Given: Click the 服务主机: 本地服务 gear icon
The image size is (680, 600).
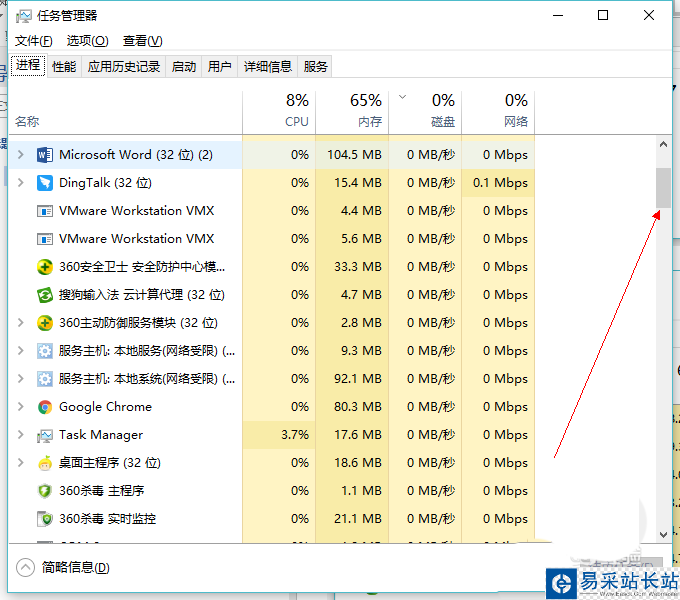Looking at the screenshot, I should 45,351.
